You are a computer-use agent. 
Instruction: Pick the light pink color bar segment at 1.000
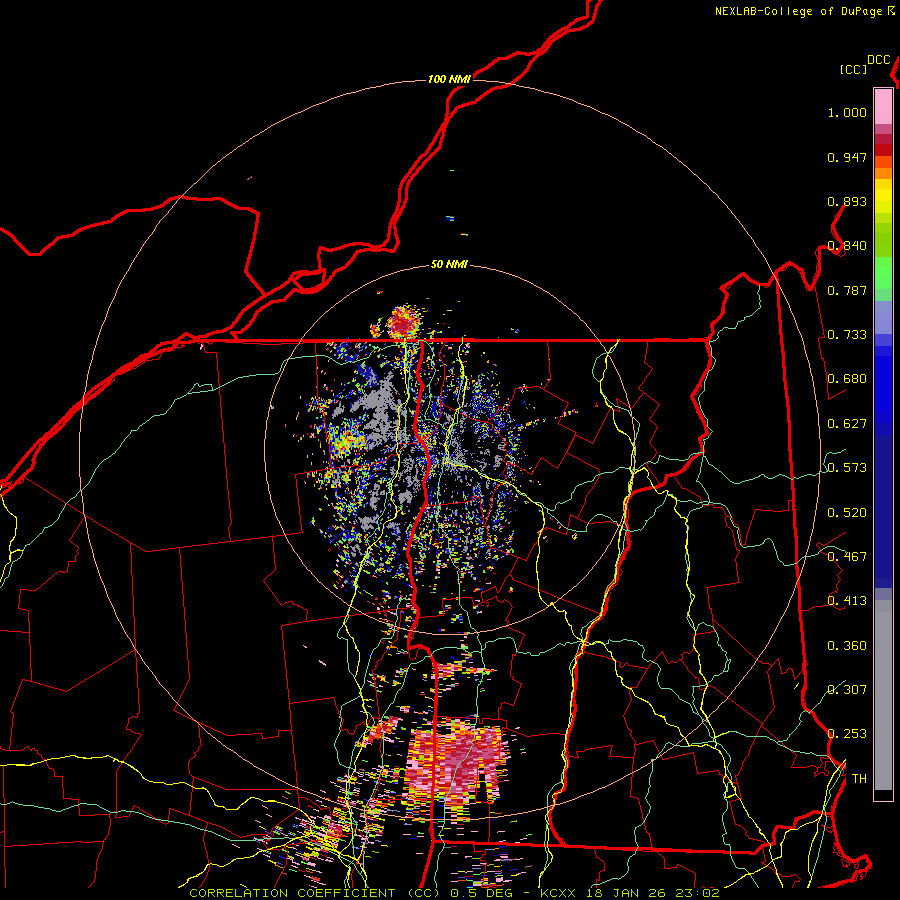click(x=883, y=106)
